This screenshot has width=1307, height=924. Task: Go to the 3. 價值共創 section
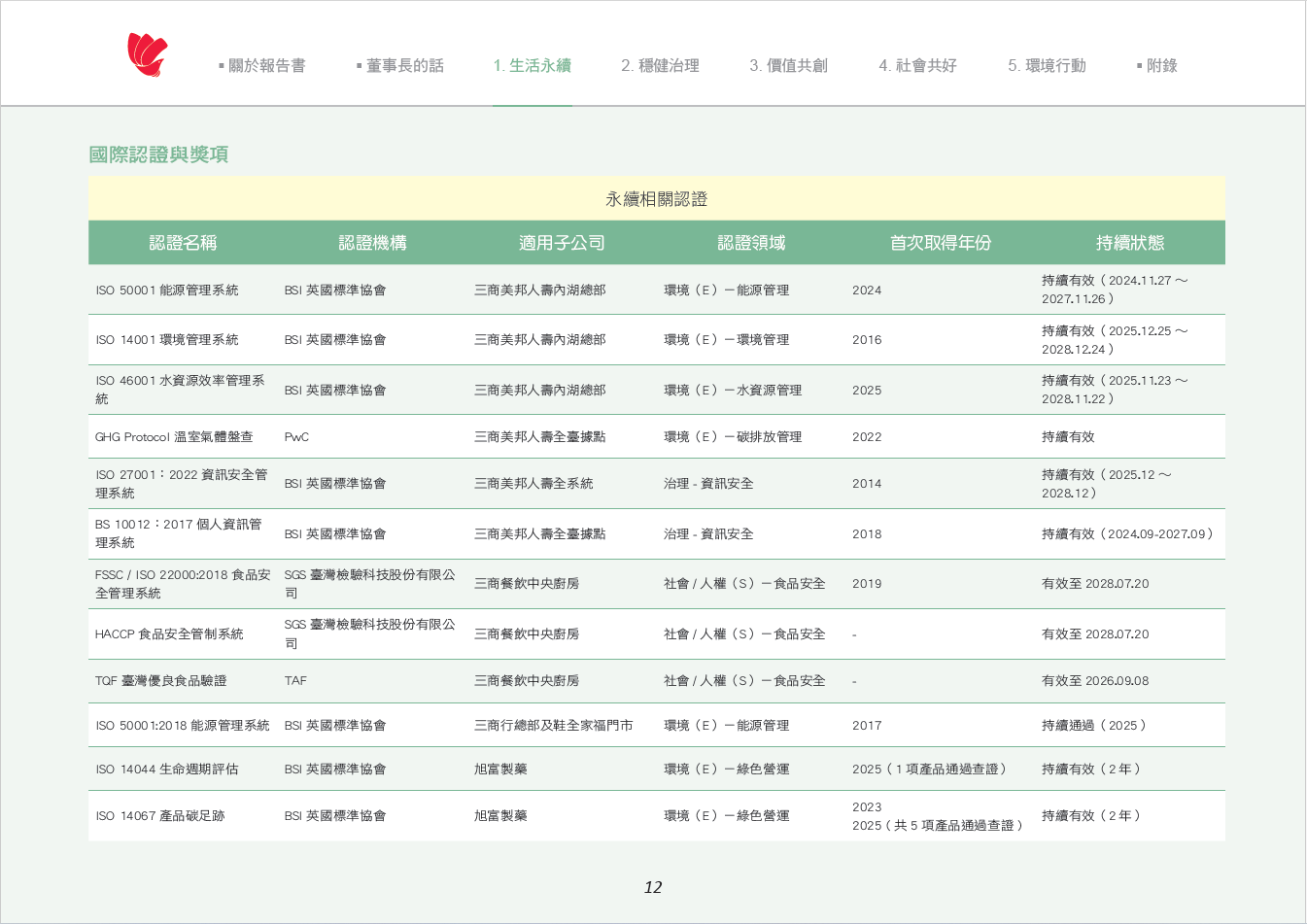tap(788, 65)
